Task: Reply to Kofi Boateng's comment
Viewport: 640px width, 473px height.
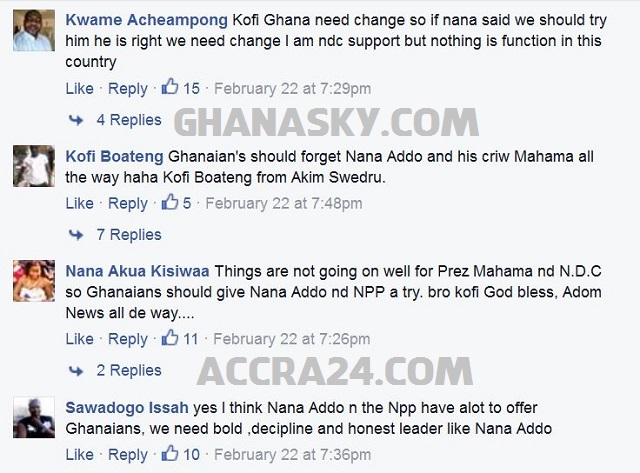Action: coord(128,204)
